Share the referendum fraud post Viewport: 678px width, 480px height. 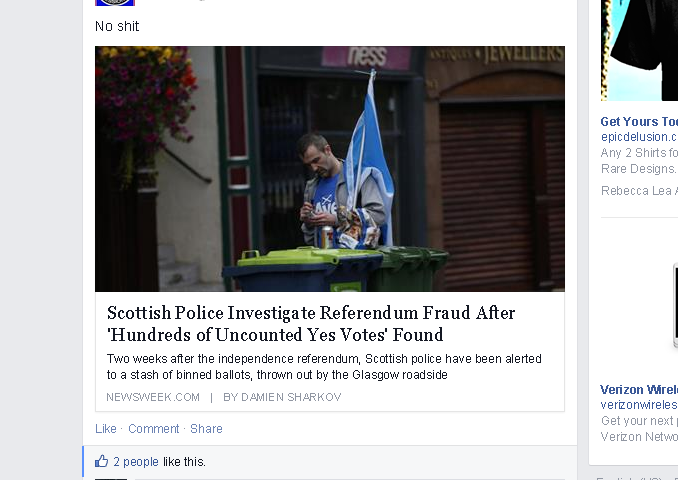click(x=206, y=429)
